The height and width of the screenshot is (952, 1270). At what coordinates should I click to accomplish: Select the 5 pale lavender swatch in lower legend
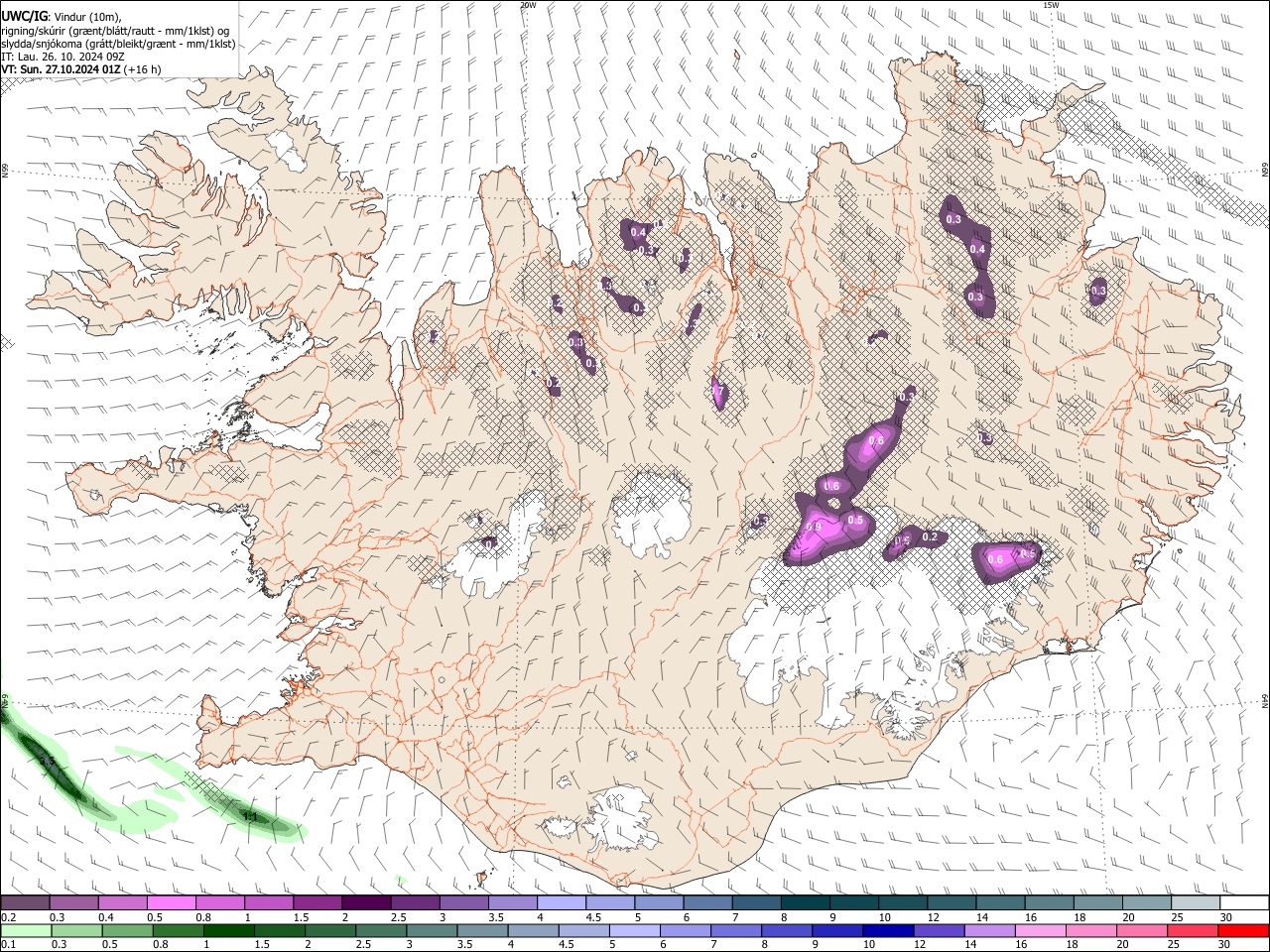[x=634, y=930]
